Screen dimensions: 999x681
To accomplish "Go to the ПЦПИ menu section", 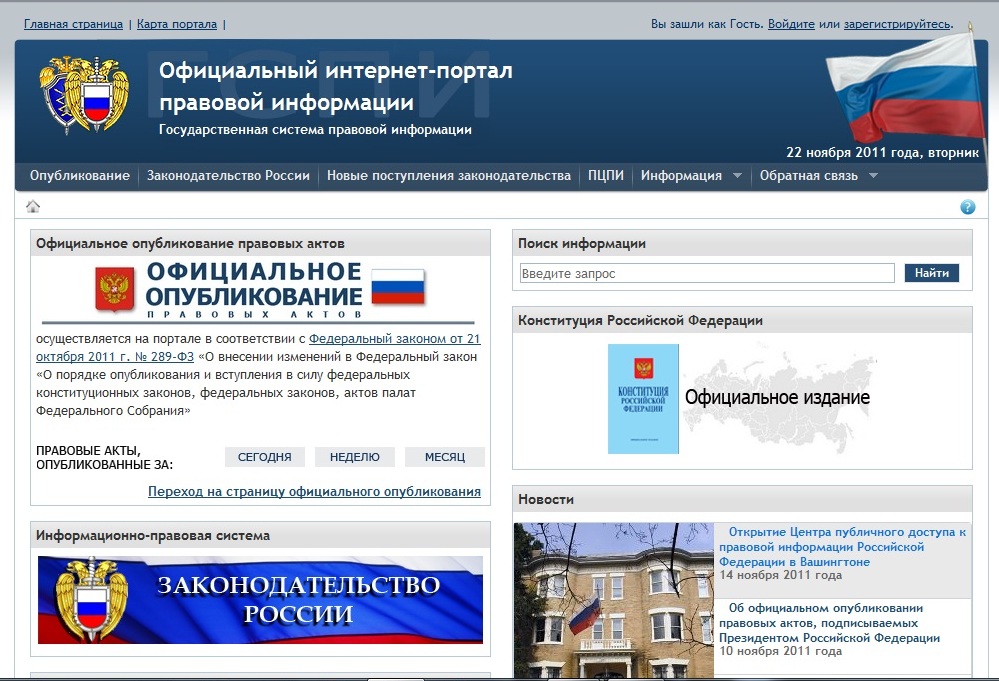I will (x=606, y=176).
